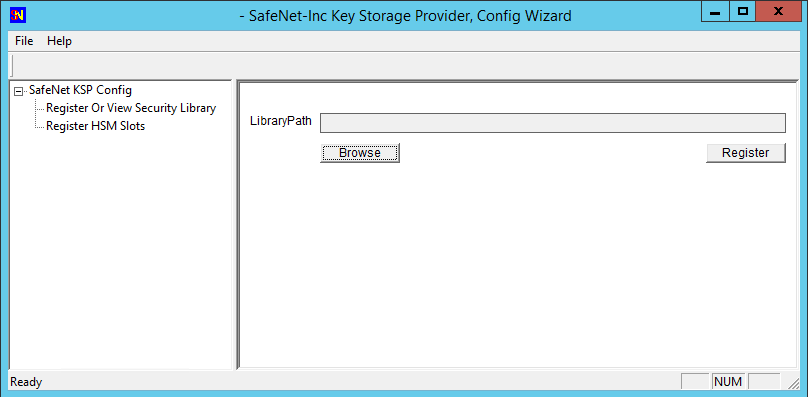Click the SafeNet app icon in title bar
Image resolution: width=808 pixels, height=397 pixels.
point(18,14)
